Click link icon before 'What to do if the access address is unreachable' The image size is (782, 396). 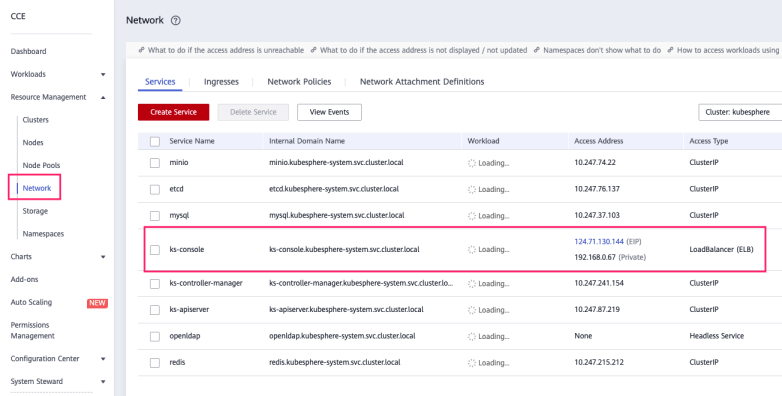coord(142,50)
